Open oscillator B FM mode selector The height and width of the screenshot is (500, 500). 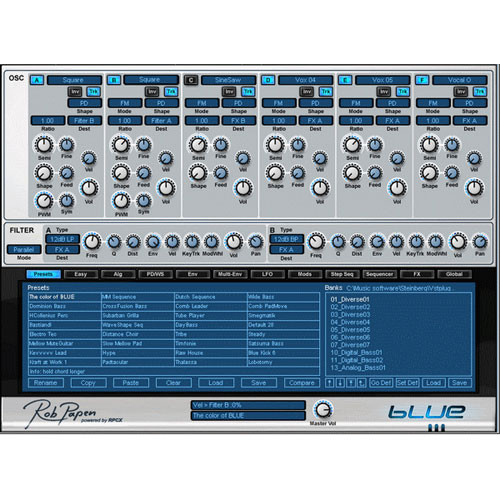coord(125,103)
